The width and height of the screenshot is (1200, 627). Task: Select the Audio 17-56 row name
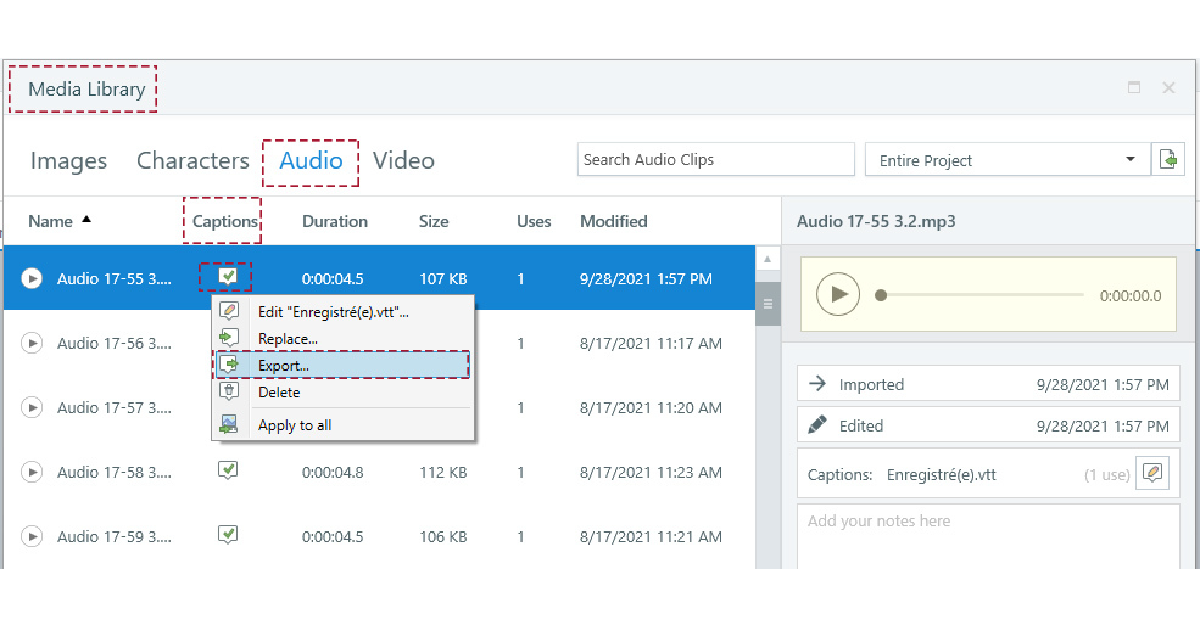click(x=114, y=343)
